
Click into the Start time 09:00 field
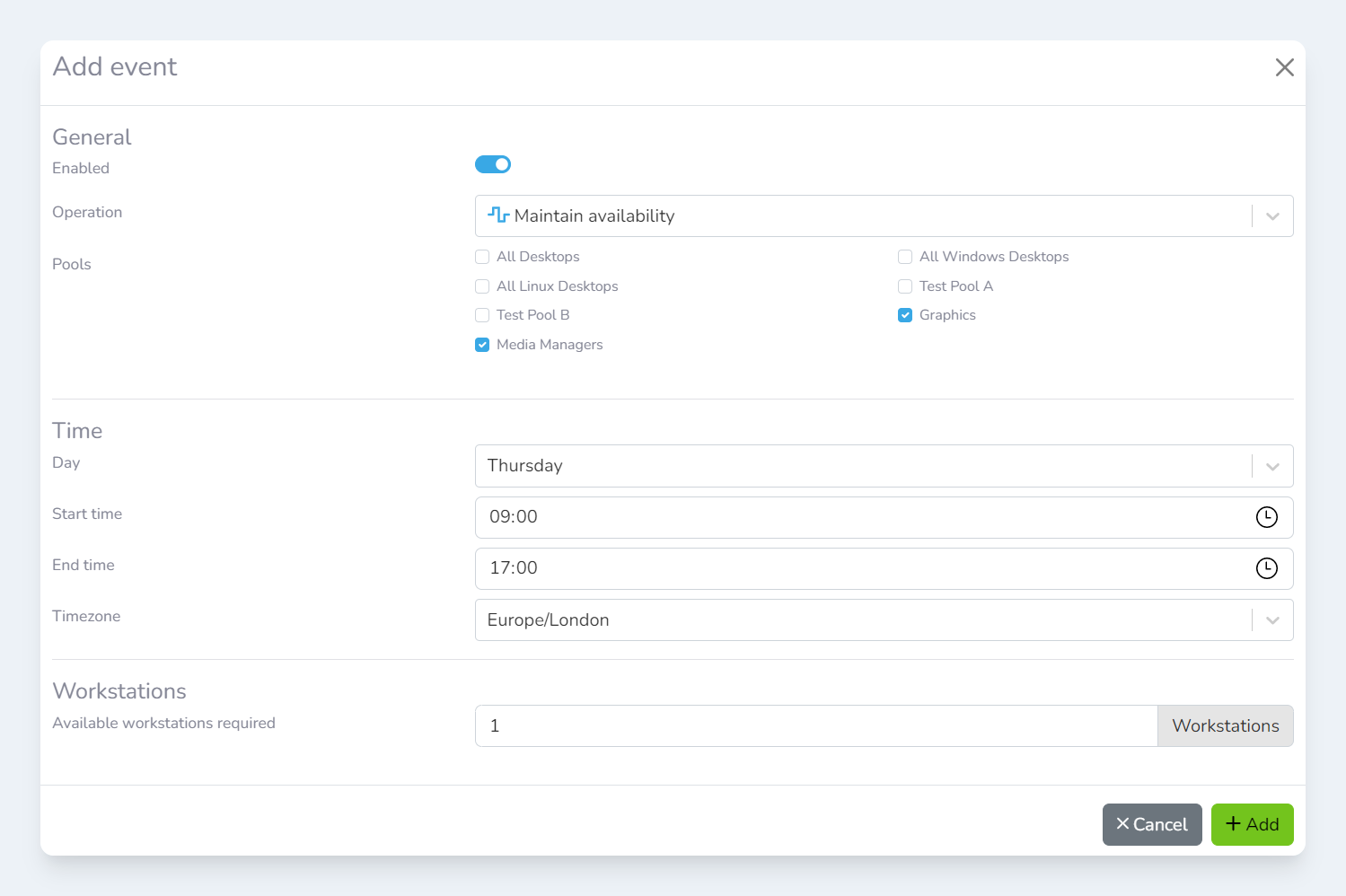click(x=862, y=517)
